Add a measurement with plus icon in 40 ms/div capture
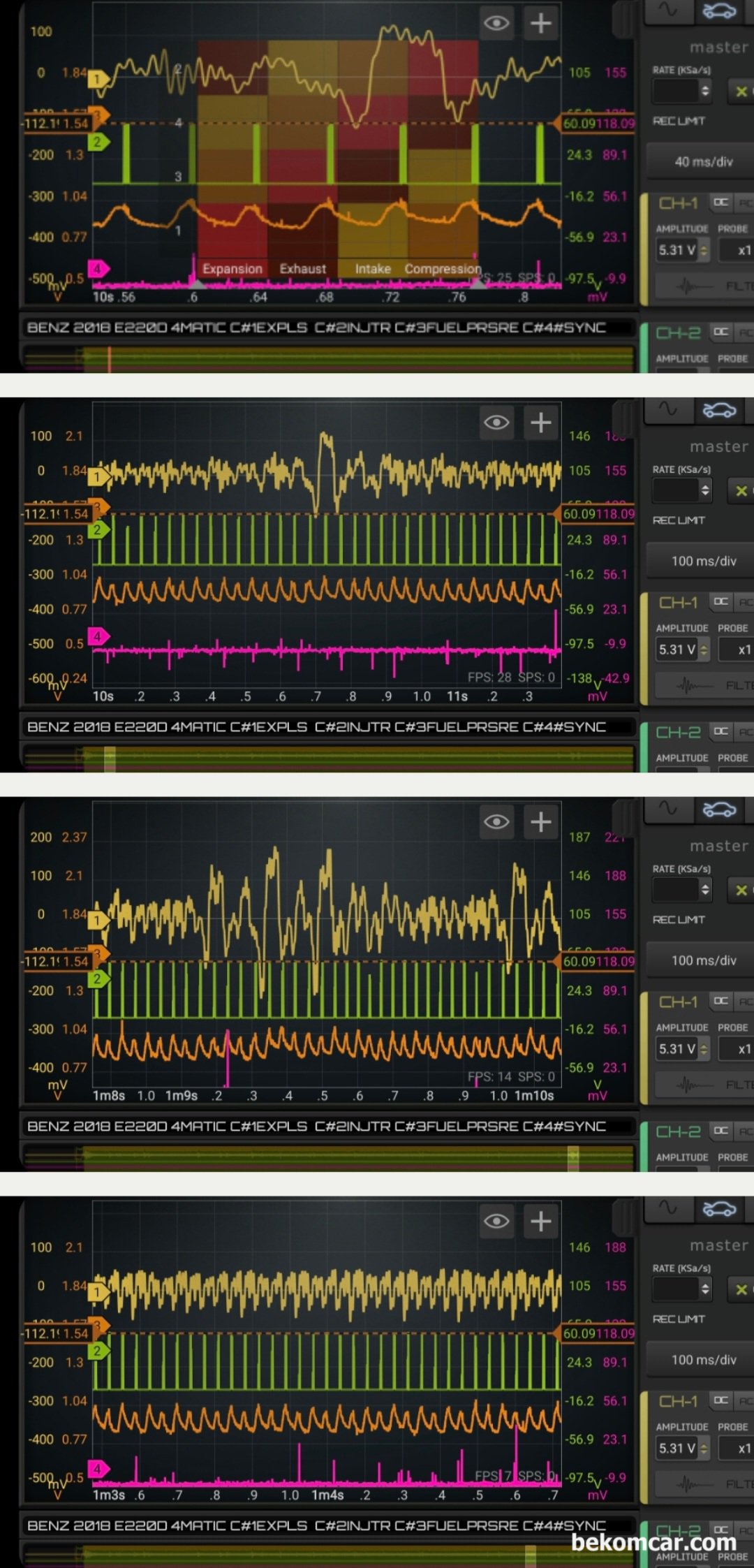This screenshot has width=754, height=1568. point(541,23)
